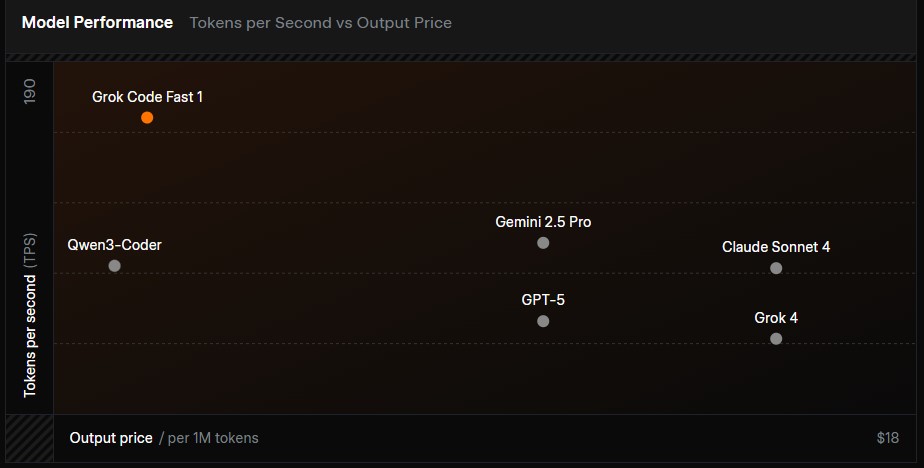Click the GPT-5 gray data point

[543, 321]
